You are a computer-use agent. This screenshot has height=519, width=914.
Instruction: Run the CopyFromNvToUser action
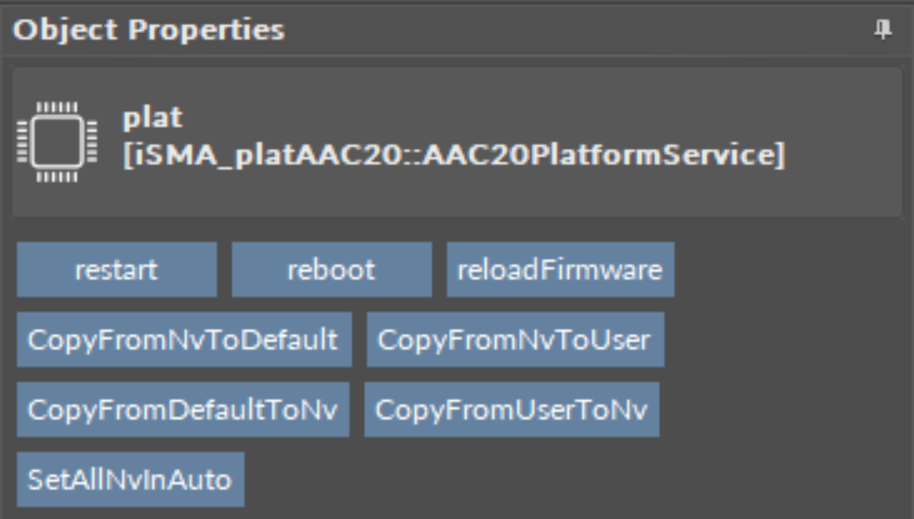coord(514,340)
